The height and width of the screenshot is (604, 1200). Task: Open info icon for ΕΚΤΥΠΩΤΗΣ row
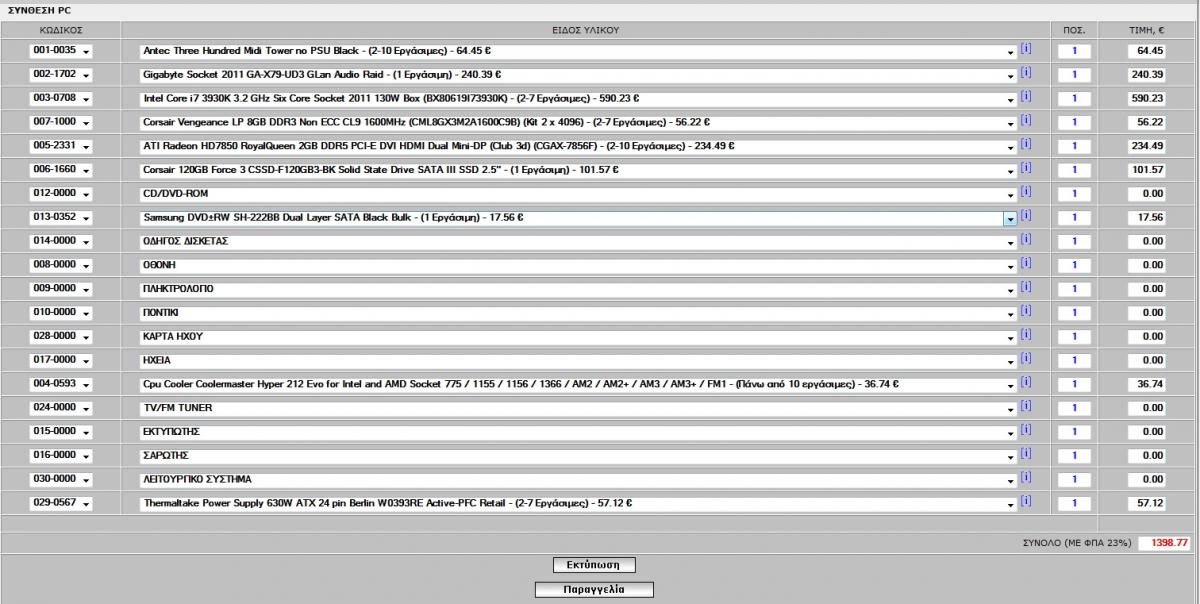click(1026, 430)
